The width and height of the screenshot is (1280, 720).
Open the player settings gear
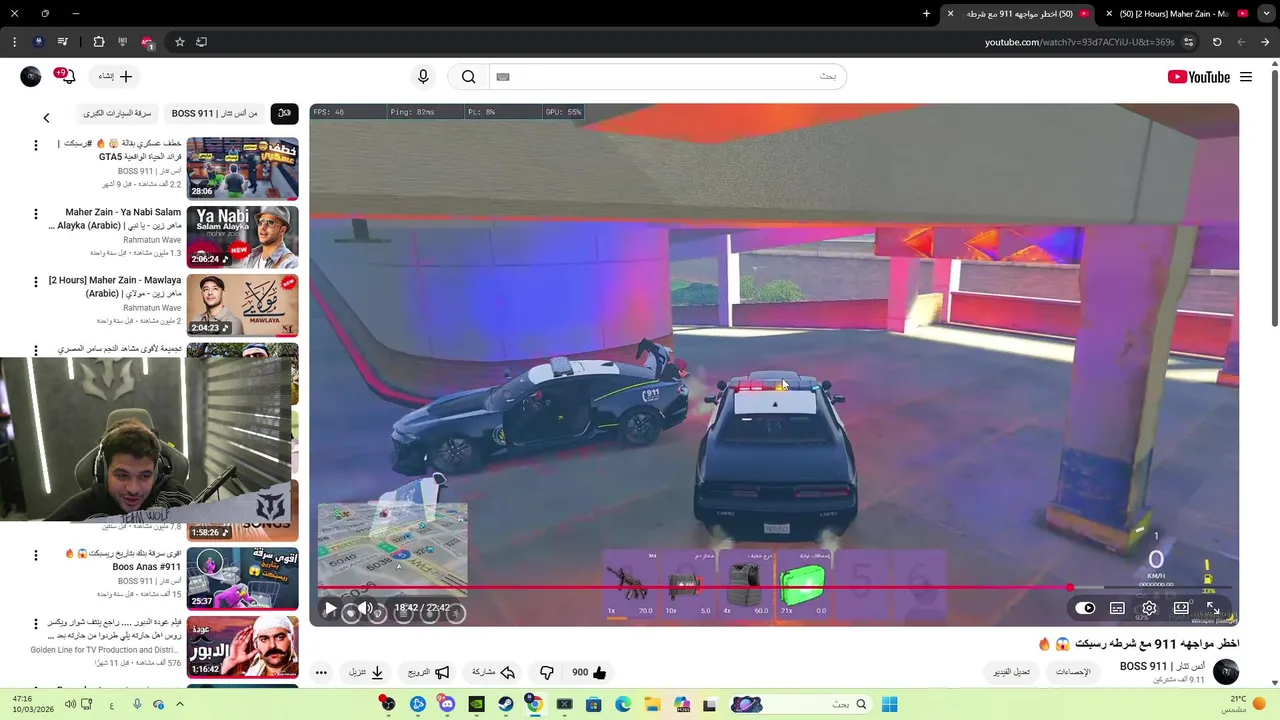[x=1149, y=608]
